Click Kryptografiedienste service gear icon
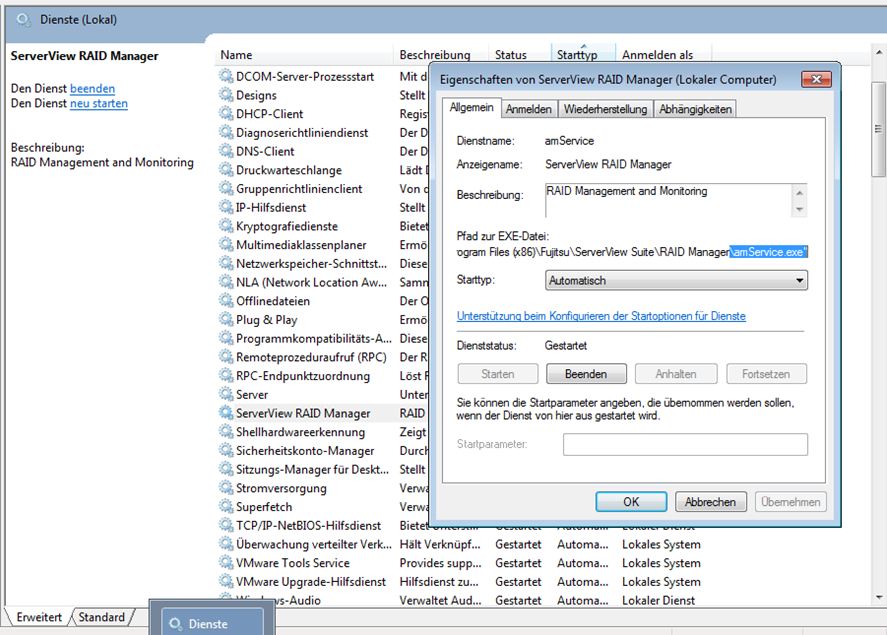Image resolution: width=887 pixels, height=635 pixels. 226,226
